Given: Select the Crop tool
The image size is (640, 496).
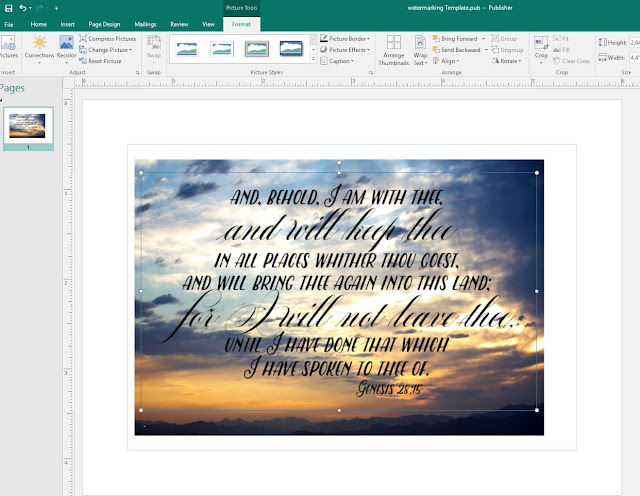Looking at the screenshot, I should (541, 49).
